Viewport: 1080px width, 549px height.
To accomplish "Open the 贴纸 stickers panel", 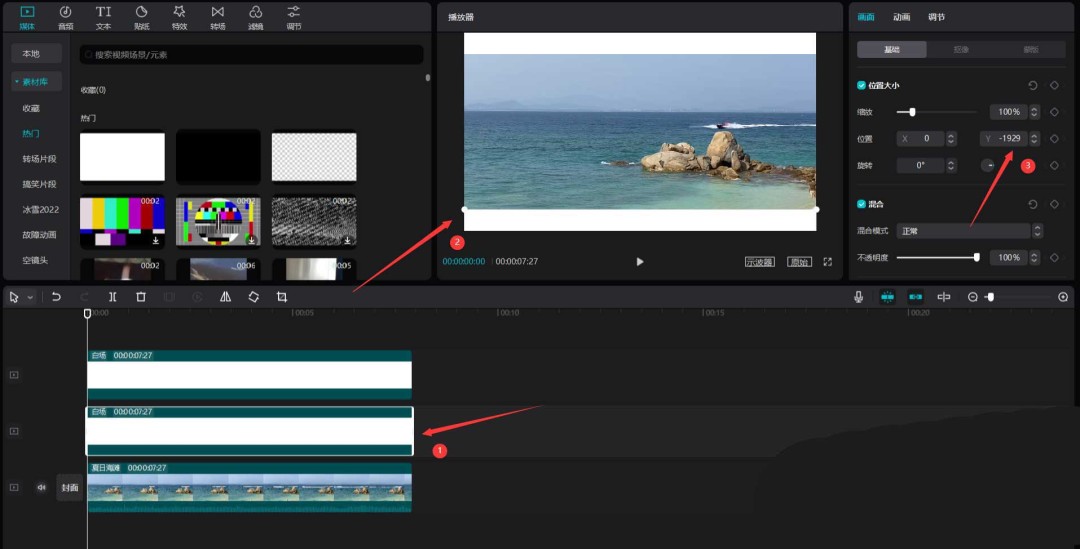I will (141, 16).
